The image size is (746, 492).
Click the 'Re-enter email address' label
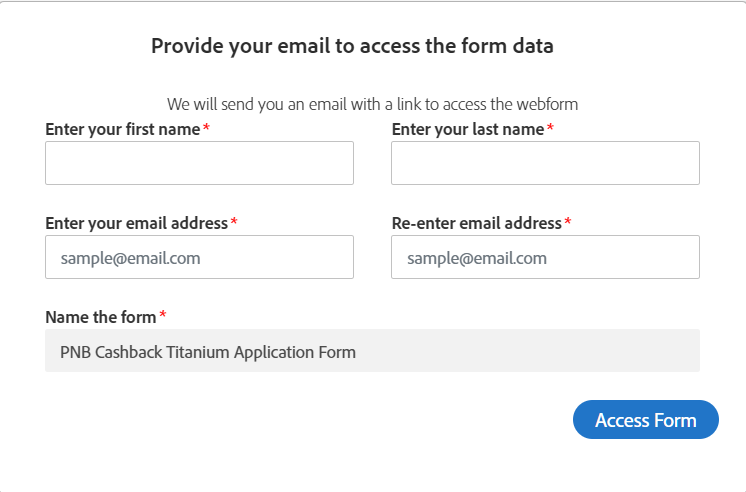477,222
